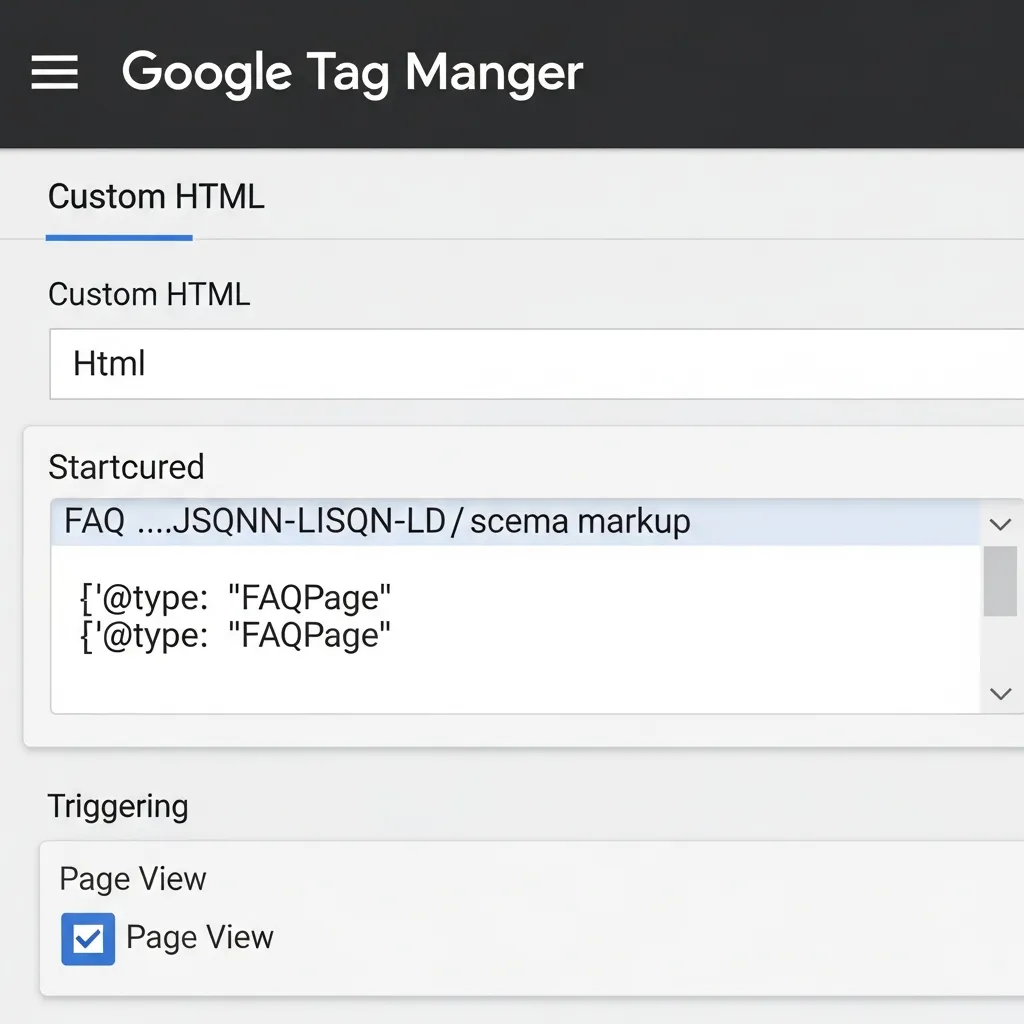Click the Triggering section heading
This screenshot has width=1024, height=1024.
click(117, 806)
